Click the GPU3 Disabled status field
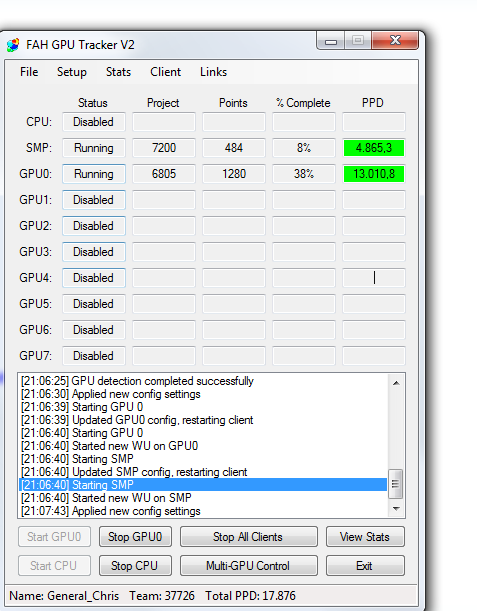The image size is (477, 611). (94, 252)
